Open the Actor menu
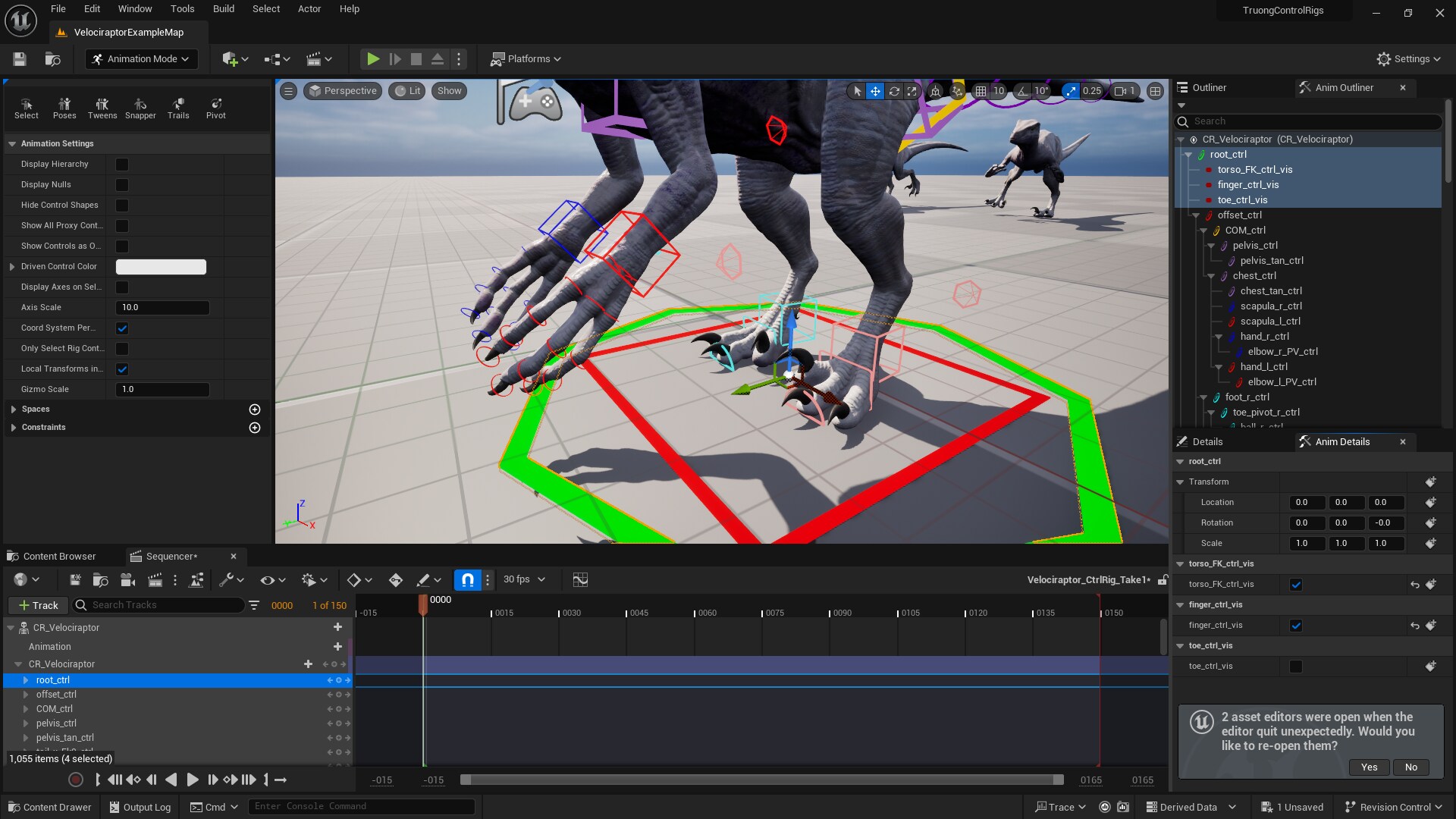This screenshot has height=819, width=1456. click(x=309, y=8)
